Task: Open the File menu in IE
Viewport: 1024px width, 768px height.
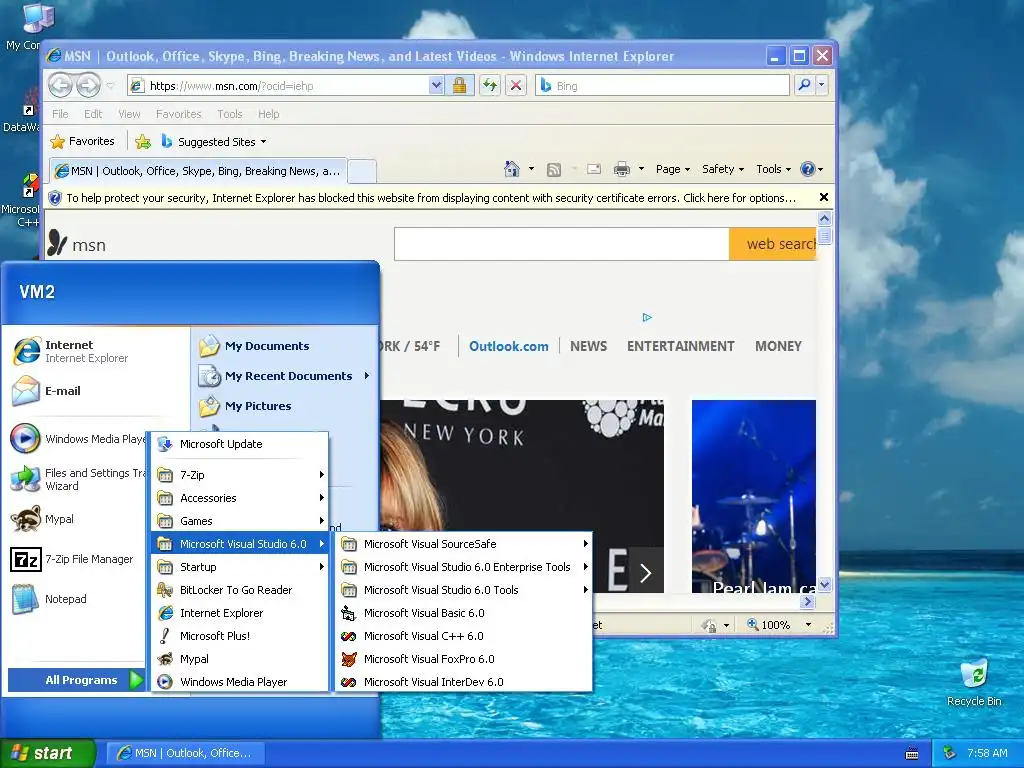Action: click(x=60, y=114)
